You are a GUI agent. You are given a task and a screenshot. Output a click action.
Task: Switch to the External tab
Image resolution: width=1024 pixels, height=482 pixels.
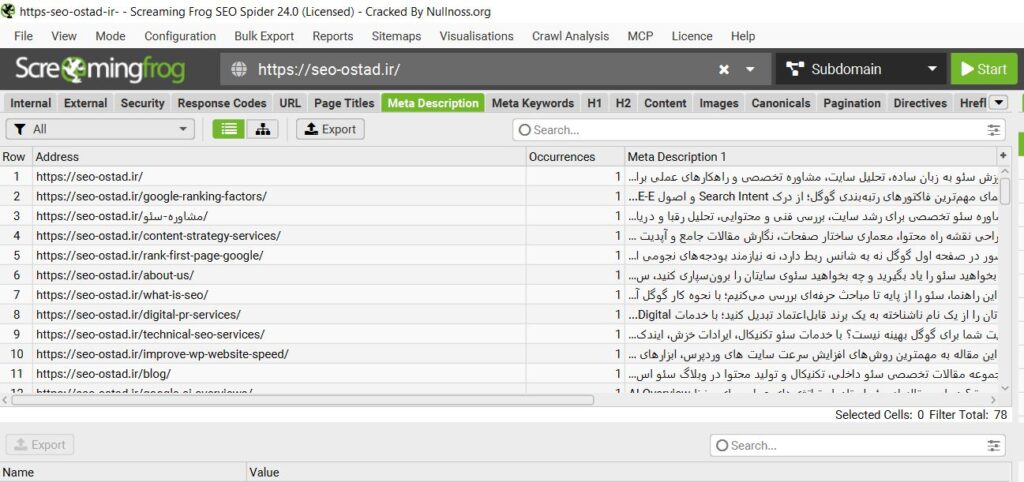[85, 103]
